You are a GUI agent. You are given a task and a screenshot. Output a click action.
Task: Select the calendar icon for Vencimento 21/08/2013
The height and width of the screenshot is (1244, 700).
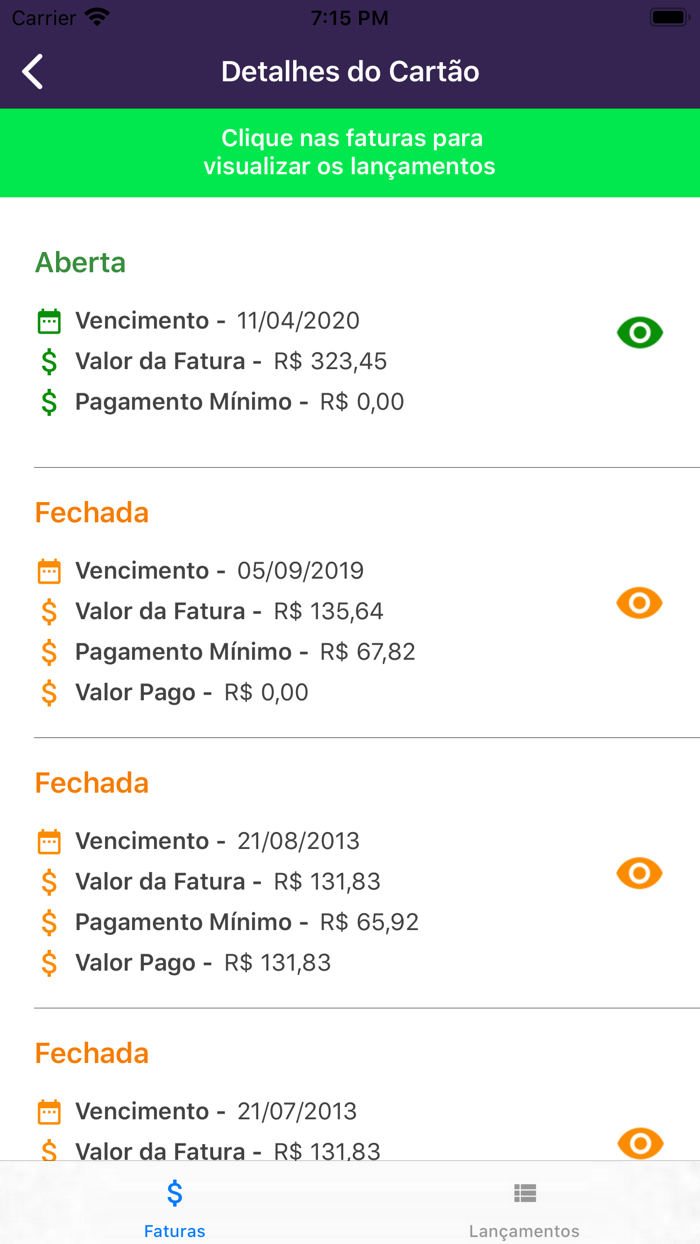tap(47, 841)
